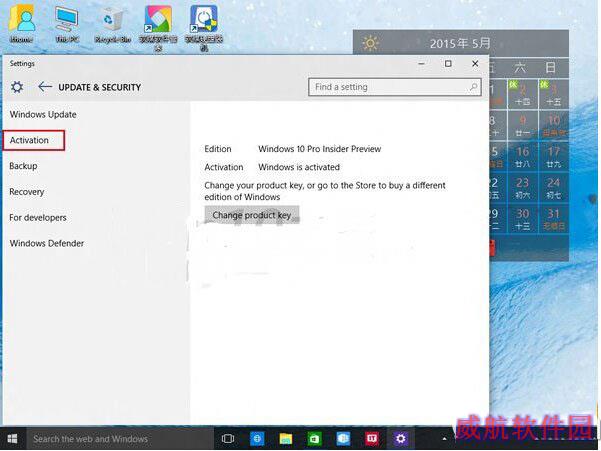
Task: Open the red IT app on taskbar
Action: coord(371,438)
